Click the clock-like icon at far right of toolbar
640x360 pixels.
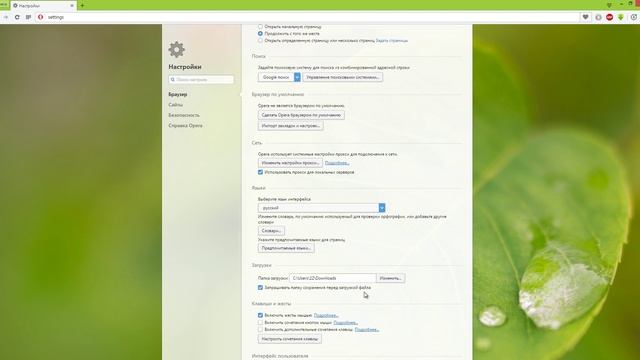pyautogui.click(x=633, y=17)
